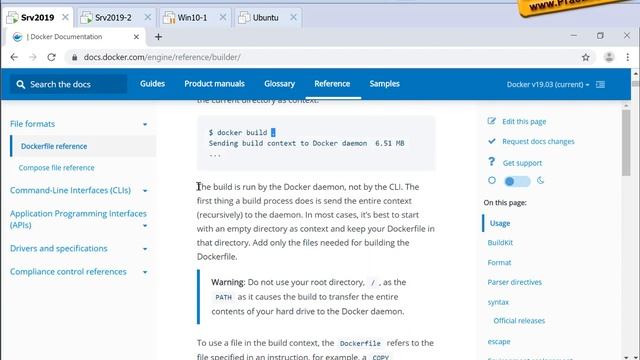The image size is (640, 360).
Task: Jump to the BuildKit section
Action: 500,242
